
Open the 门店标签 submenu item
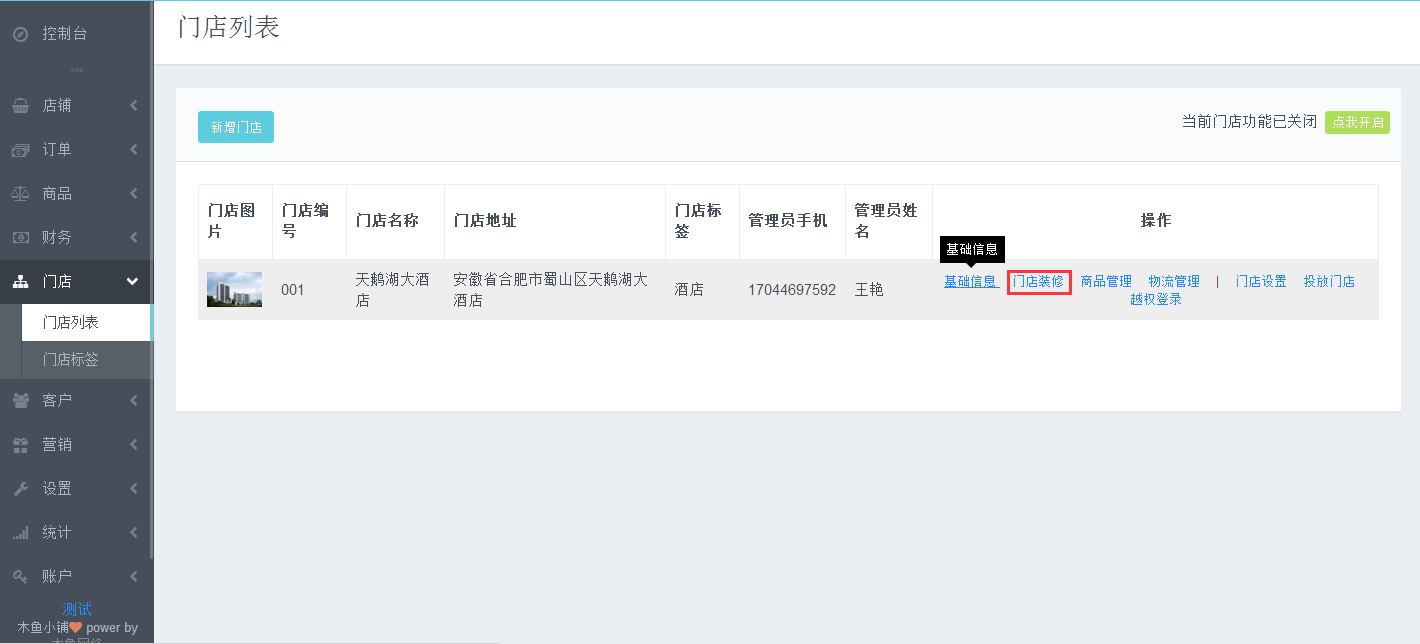[70, 360]
